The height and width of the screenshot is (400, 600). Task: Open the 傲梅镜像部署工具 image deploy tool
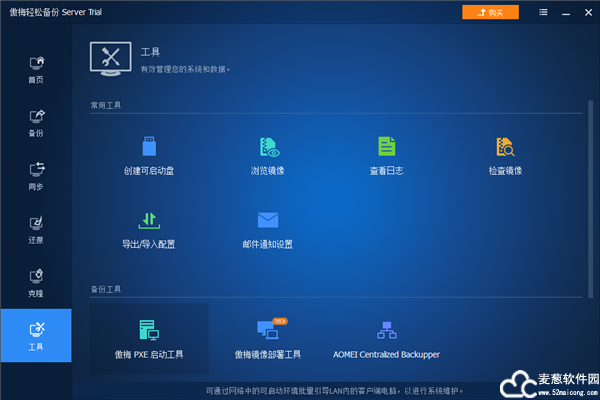(267, 338)
